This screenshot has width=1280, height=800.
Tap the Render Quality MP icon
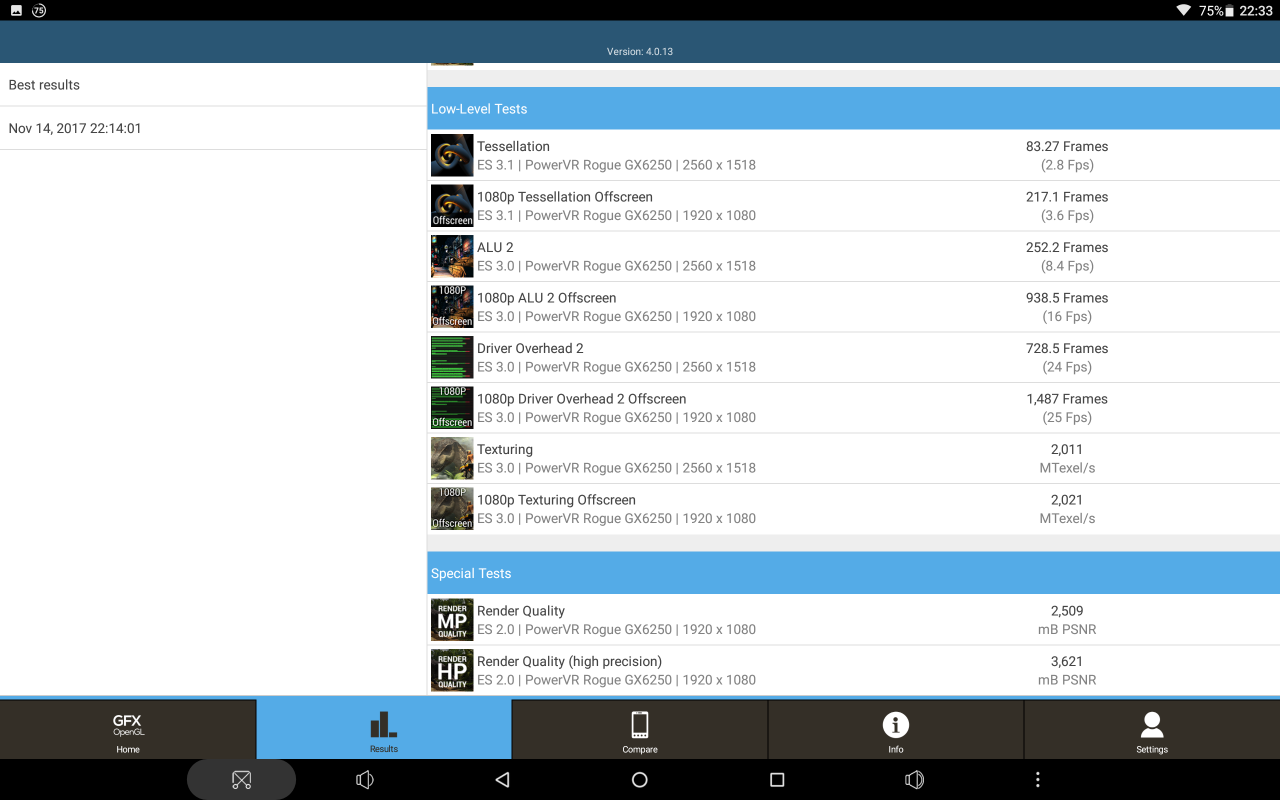click(x=452, y=620)
